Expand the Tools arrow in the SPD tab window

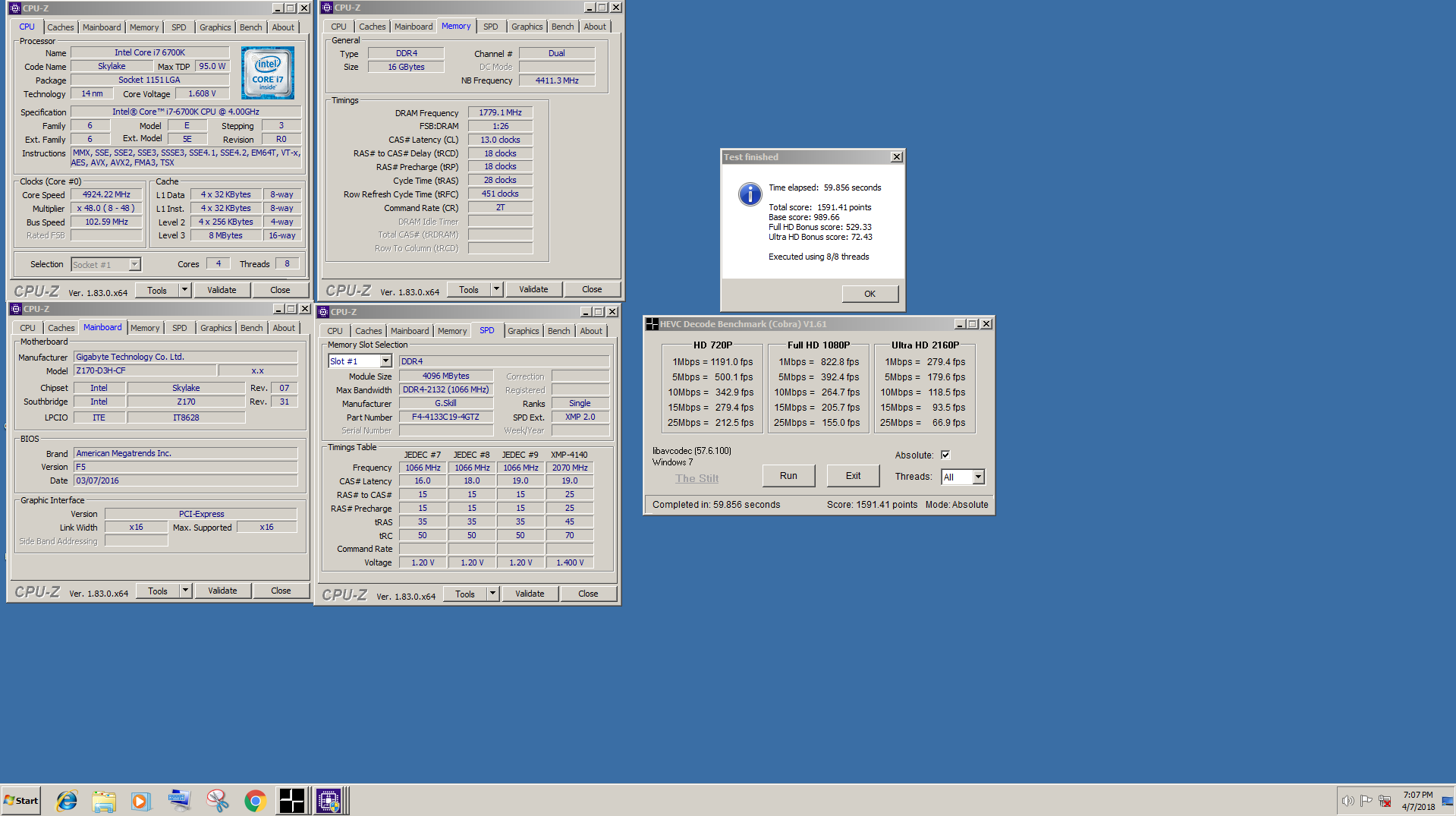[x=492, y=594]
